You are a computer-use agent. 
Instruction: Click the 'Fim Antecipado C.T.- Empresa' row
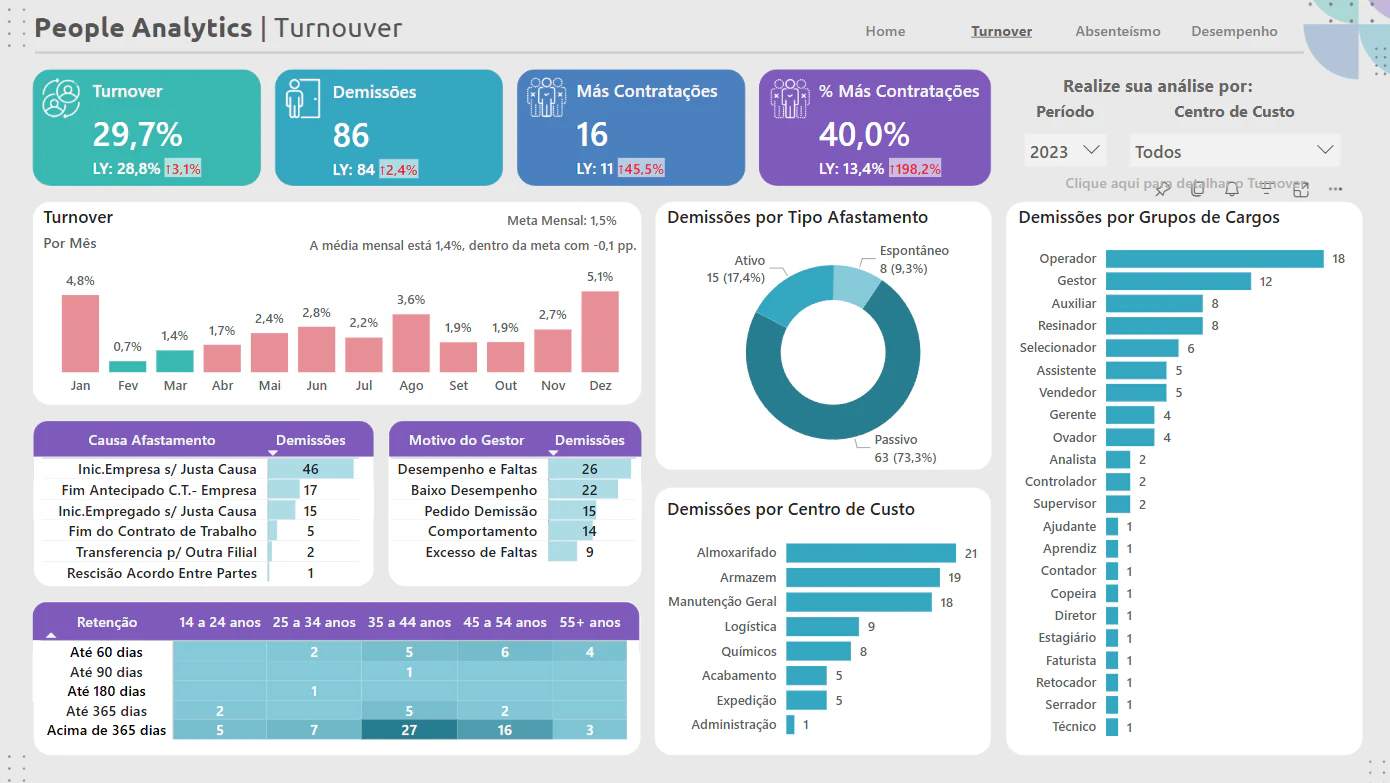coord(198,490)
